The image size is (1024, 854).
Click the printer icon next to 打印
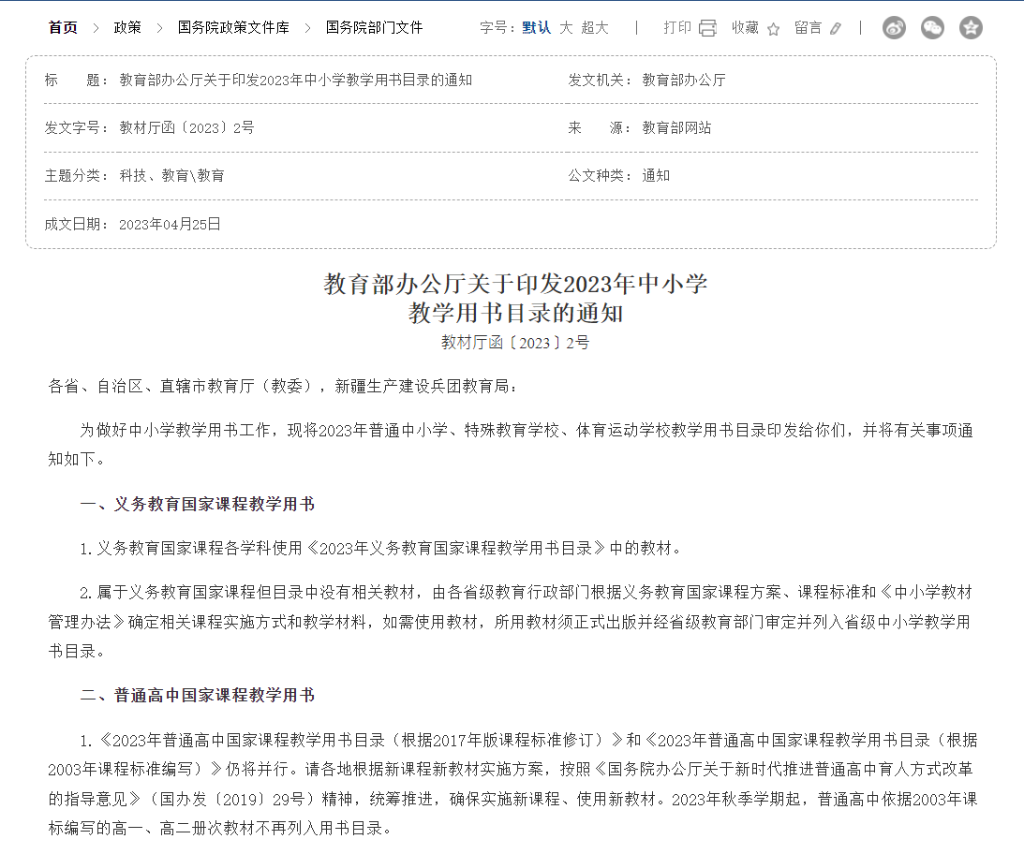click(x=707, y=28)
